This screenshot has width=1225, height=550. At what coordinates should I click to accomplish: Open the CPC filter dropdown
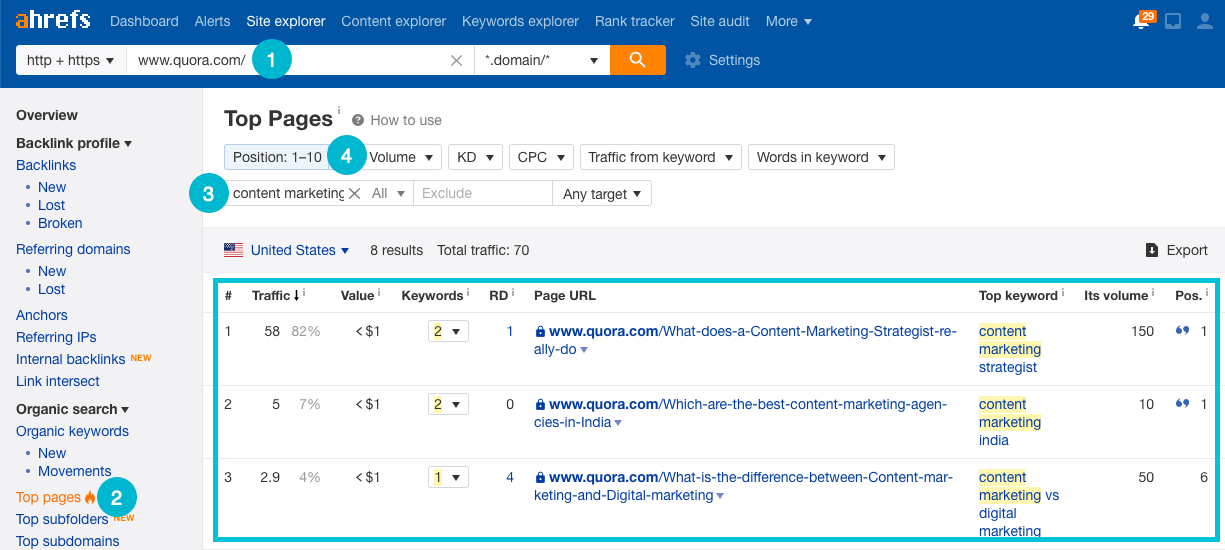(x=541, y=157)
